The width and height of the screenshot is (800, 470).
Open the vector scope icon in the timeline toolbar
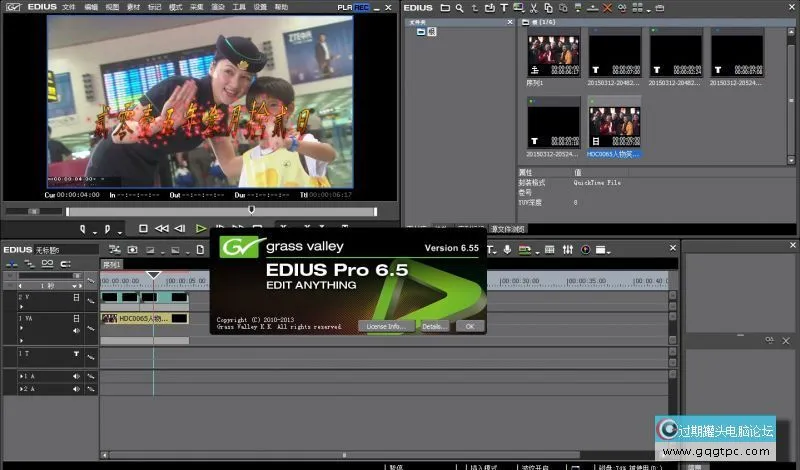click(x=586, y=250)
